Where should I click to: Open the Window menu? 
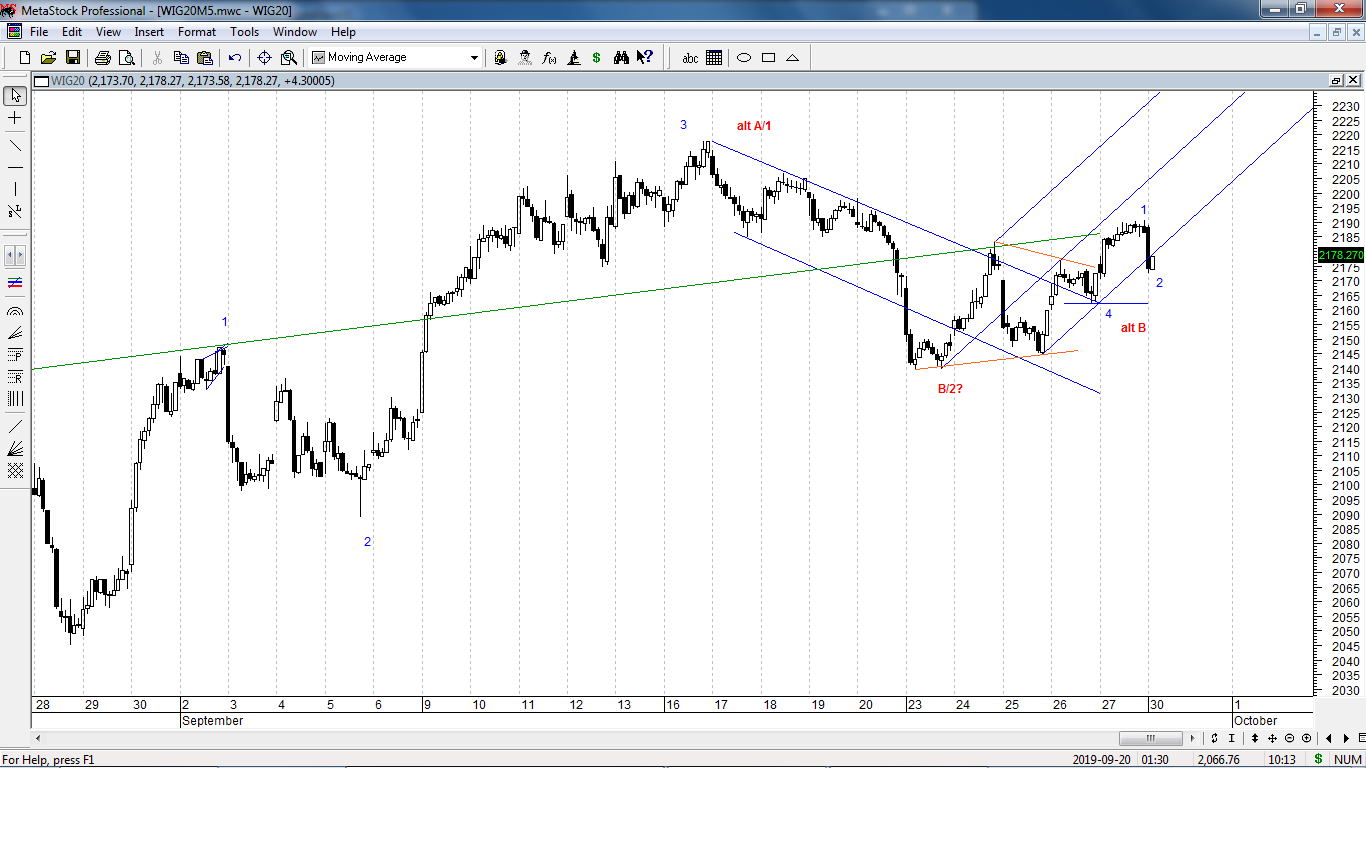point(295,32)
